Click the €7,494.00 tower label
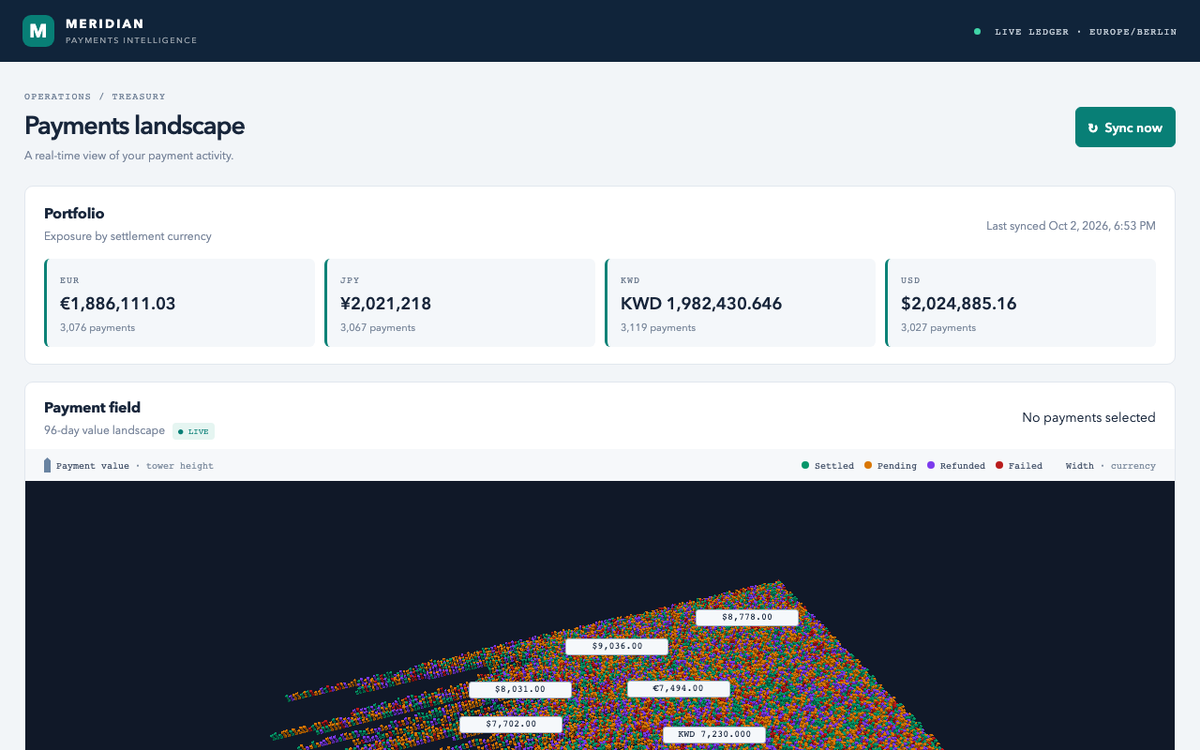1200x750 pixels. point(678,688)
